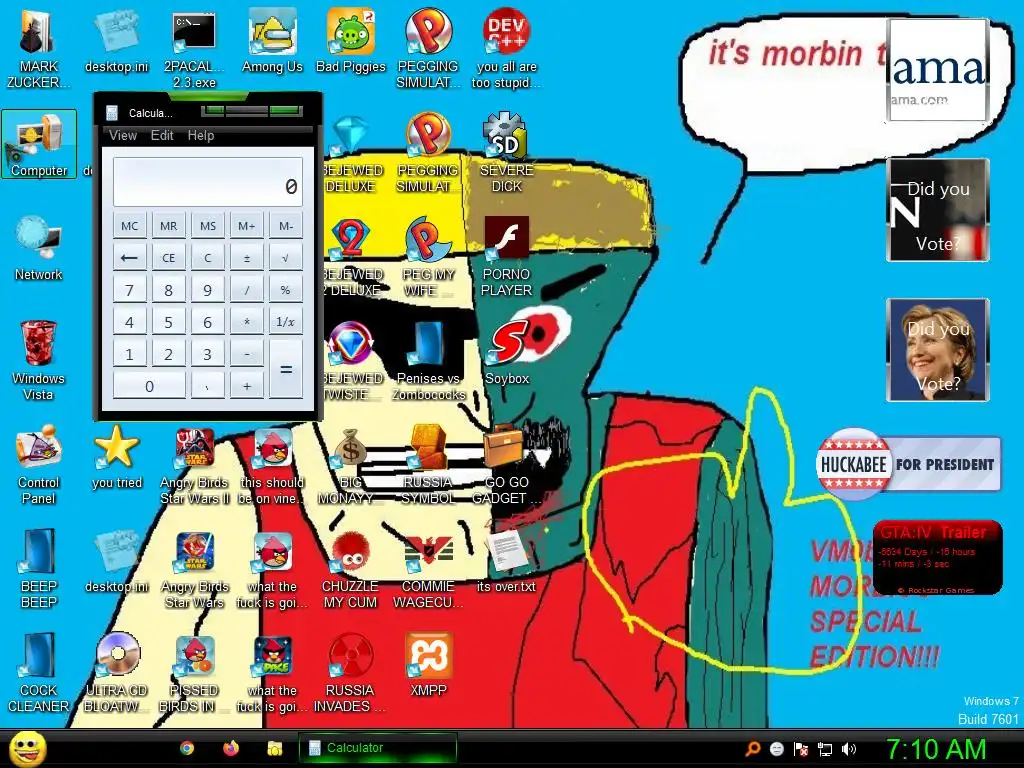
Task: Select the Computer desktop icon
Action: tap(39, 144)
